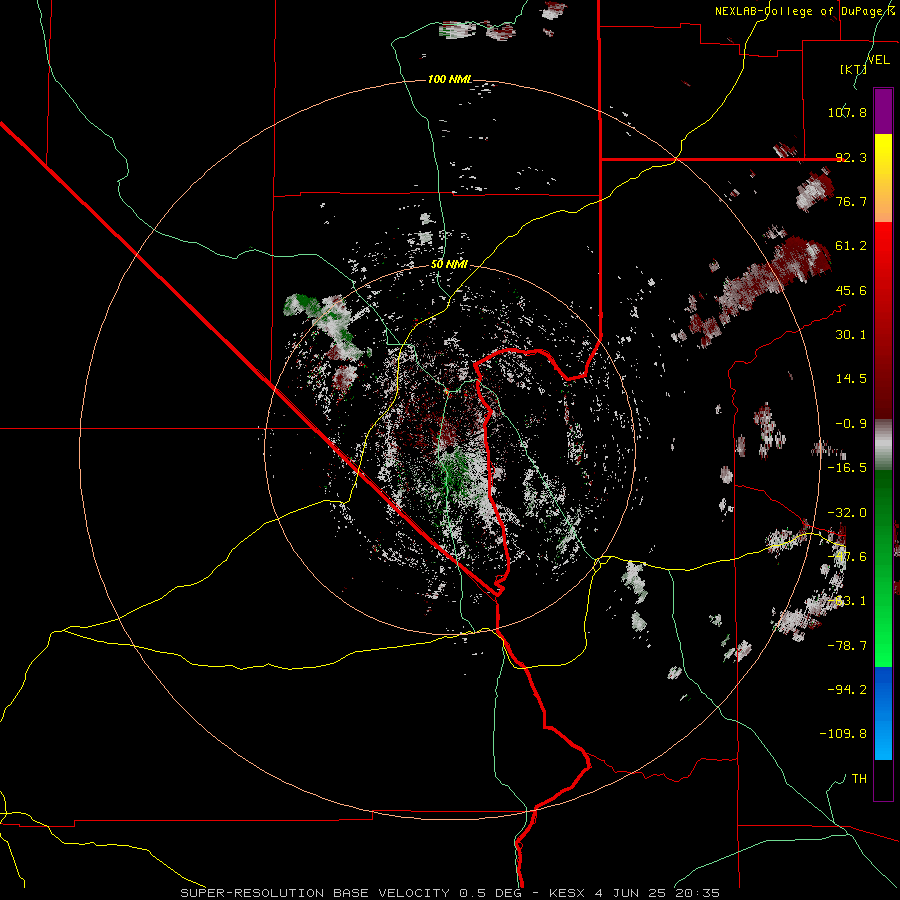Click the -78.7 velocity scale label
Image resolution: width=900 pixels, height=900 pixels.
(x=847, y=646)
